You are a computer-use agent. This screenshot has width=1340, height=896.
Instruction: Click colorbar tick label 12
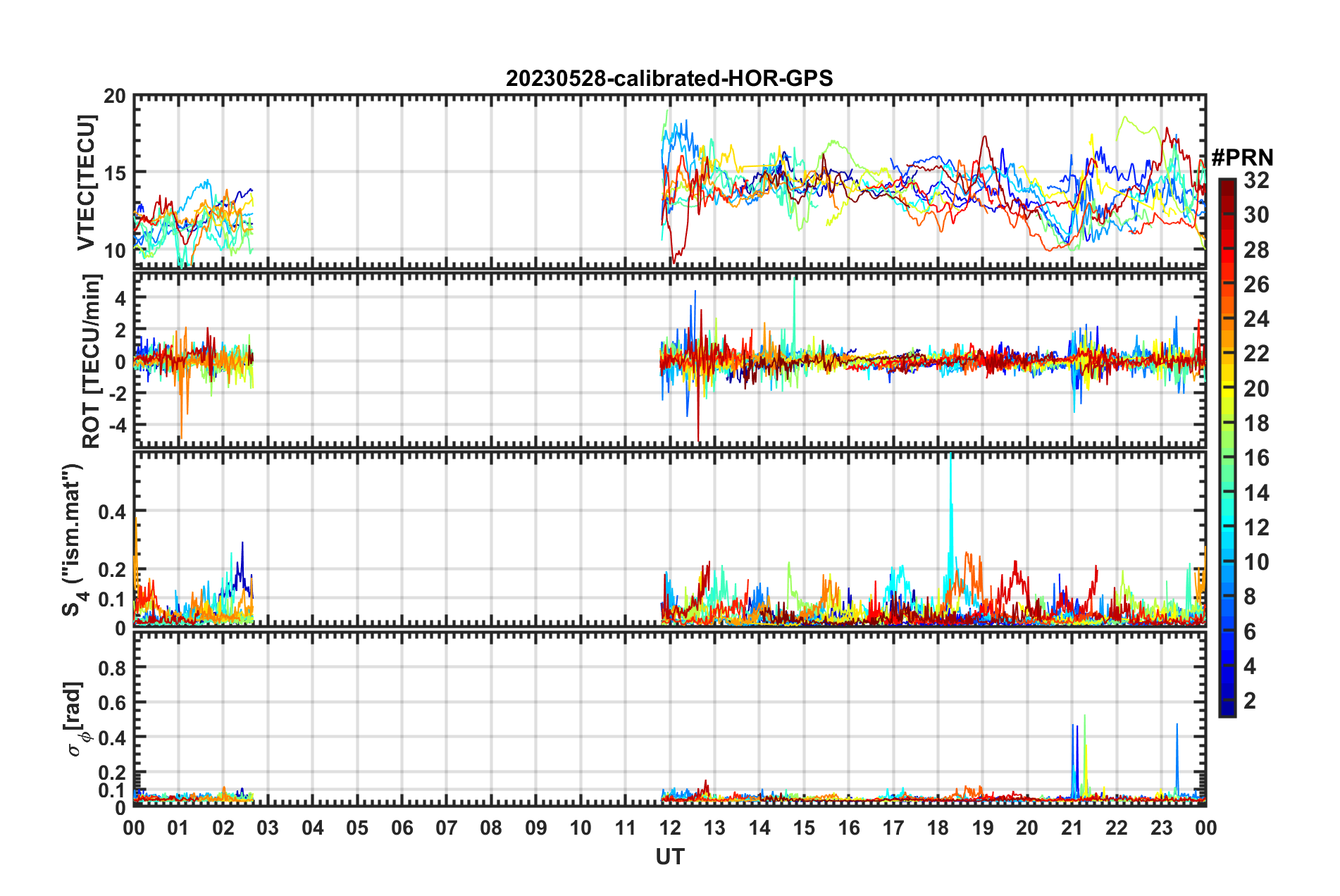[1256, 528]
